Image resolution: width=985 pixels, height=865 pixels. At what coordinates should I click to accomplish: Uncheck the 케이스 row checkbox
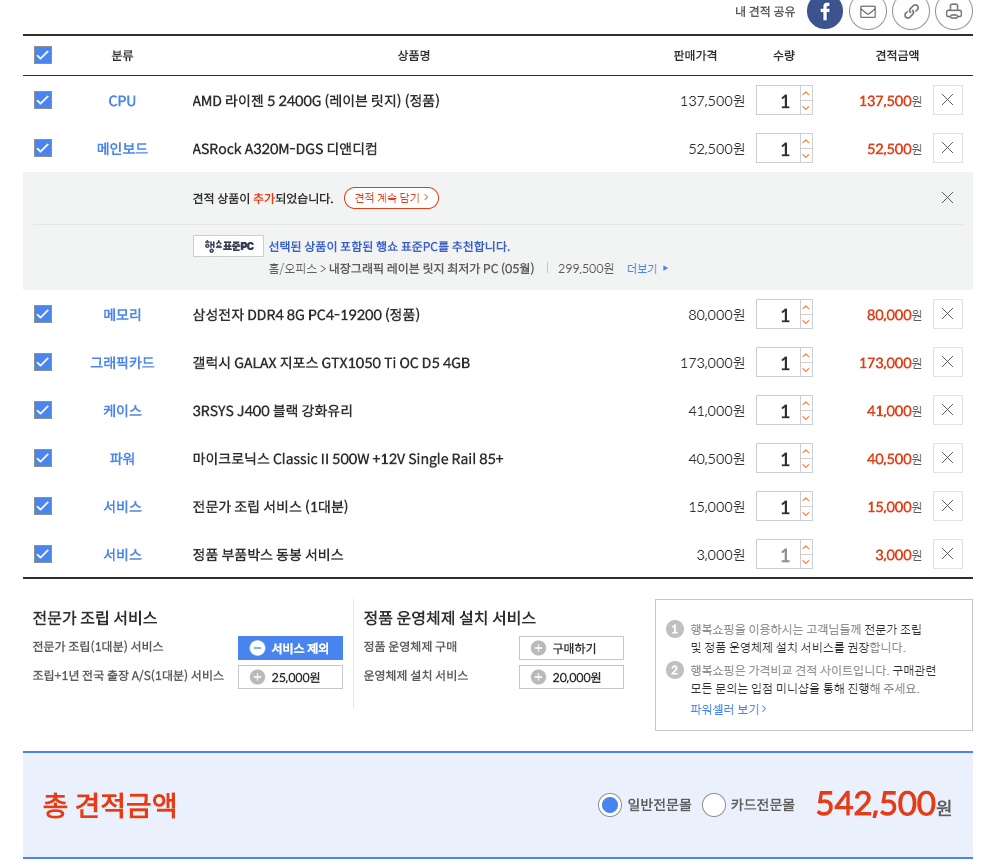pos(43,410)
